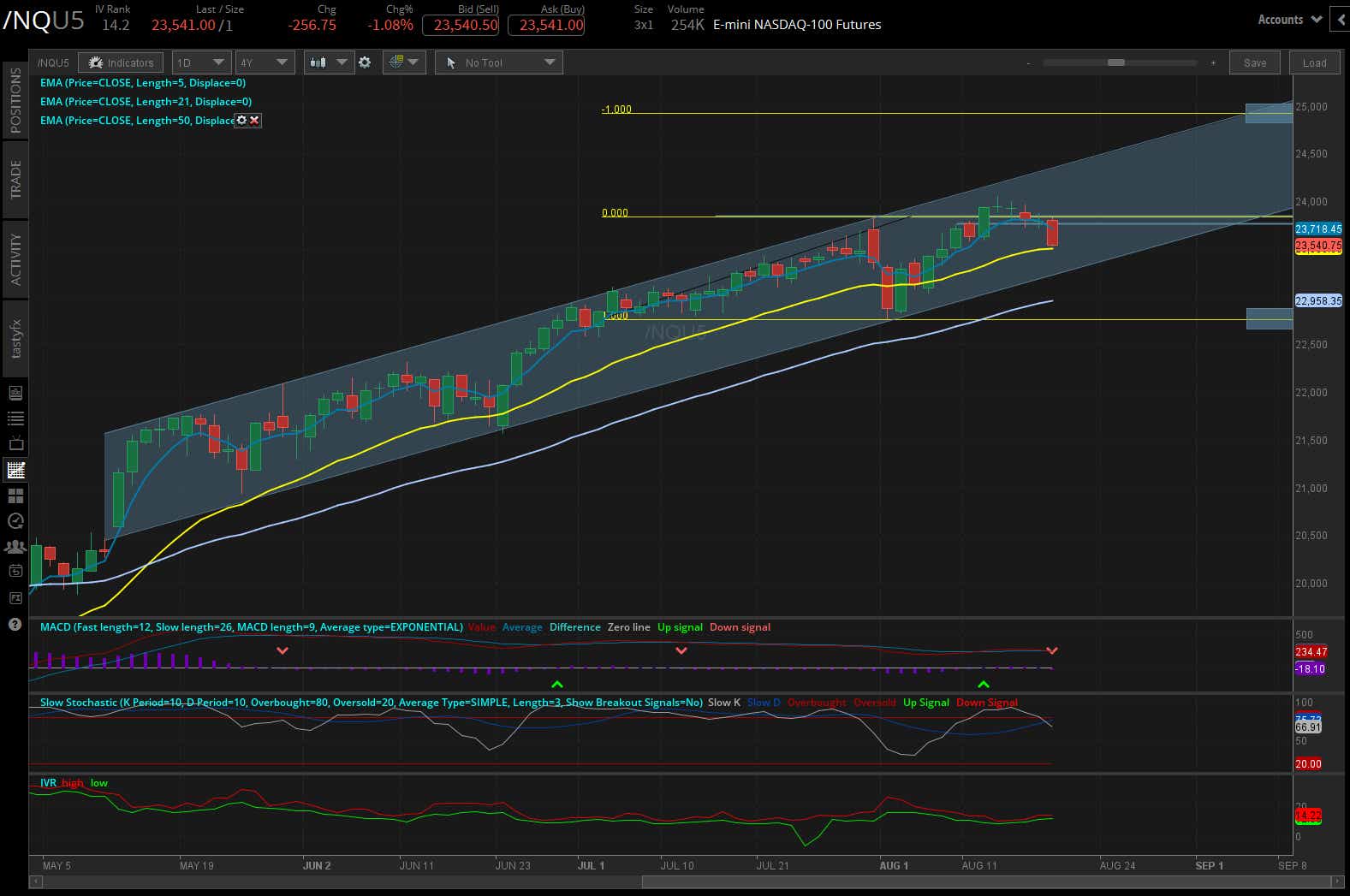Select the MACD study label
Viewport: 1350px width, 896px height.
[252, 627]
